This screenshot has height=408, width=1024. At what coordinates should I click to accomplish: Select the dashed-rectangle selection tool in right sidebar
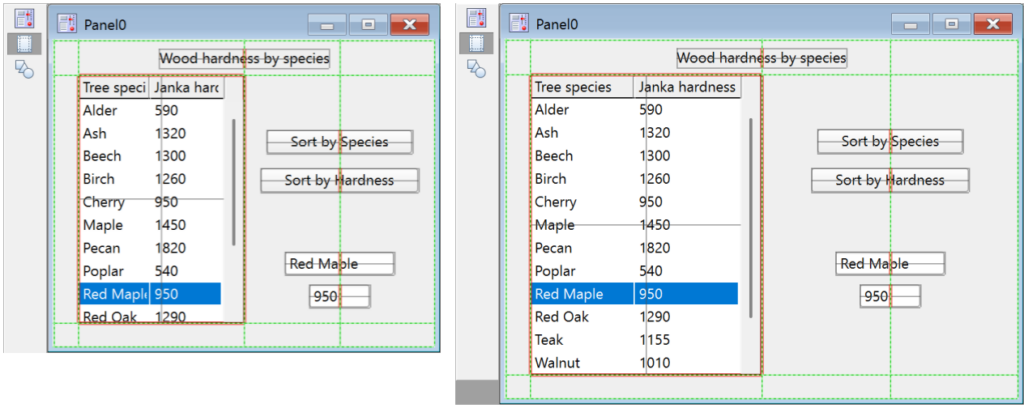476,43
